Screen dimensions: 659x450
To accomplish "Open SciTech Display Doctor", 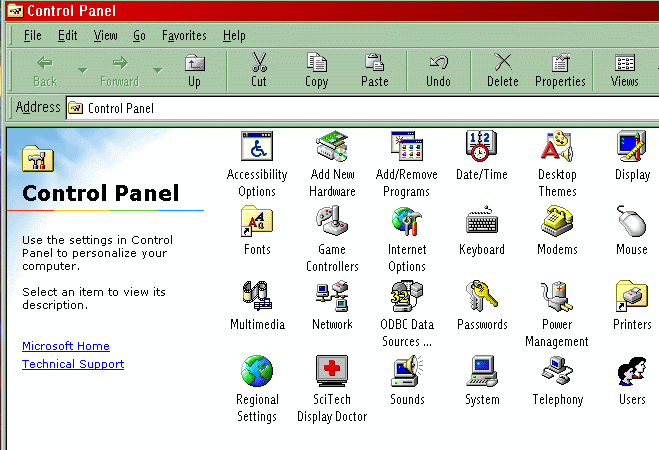I will click(x=332, y=373).
